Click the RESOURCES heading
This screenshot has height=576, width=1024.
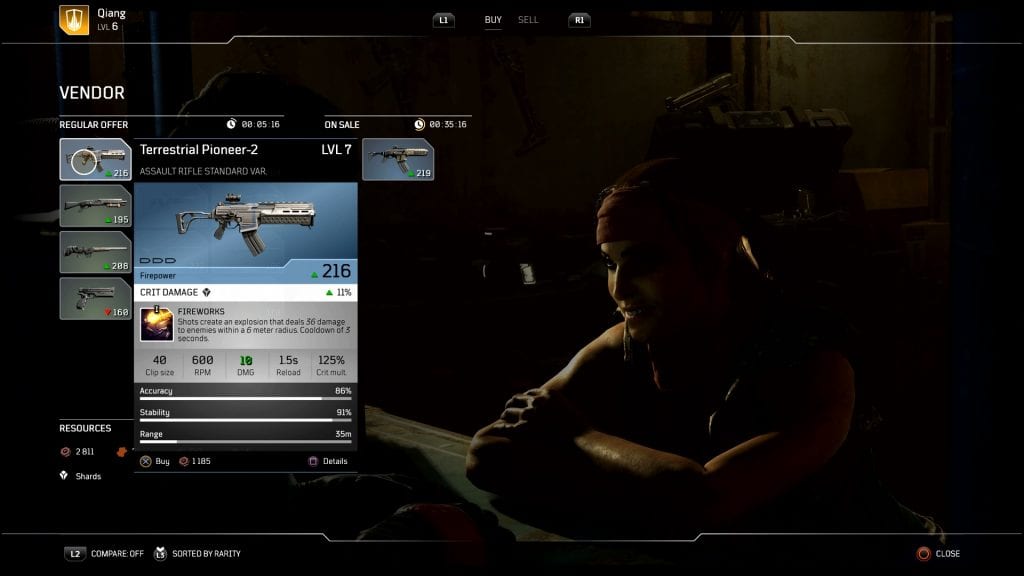coord(85,428)
